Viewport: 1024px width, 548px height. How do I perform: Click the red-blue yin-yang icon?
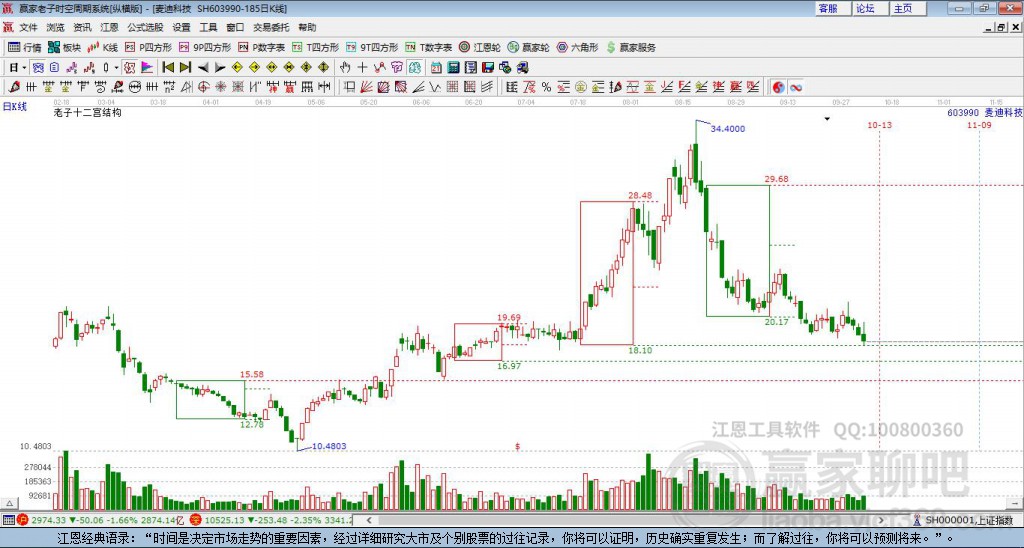pos(778,87)
